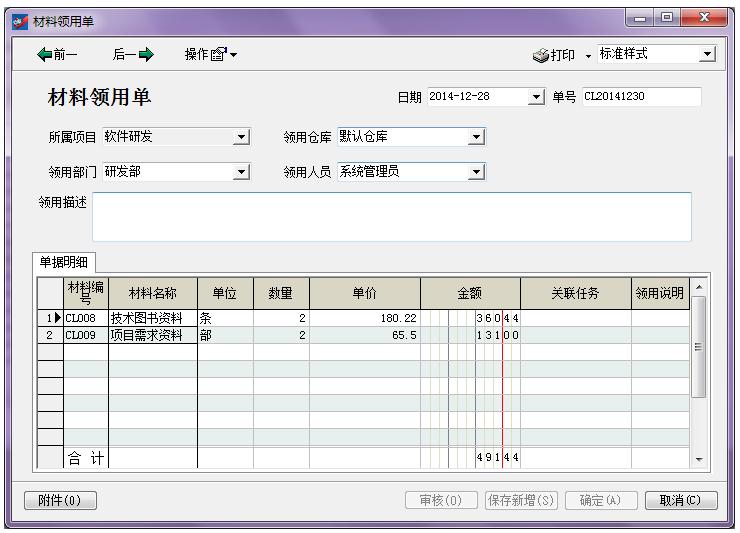
Task: Click the 附件(0) button
Action: (60, 500)
